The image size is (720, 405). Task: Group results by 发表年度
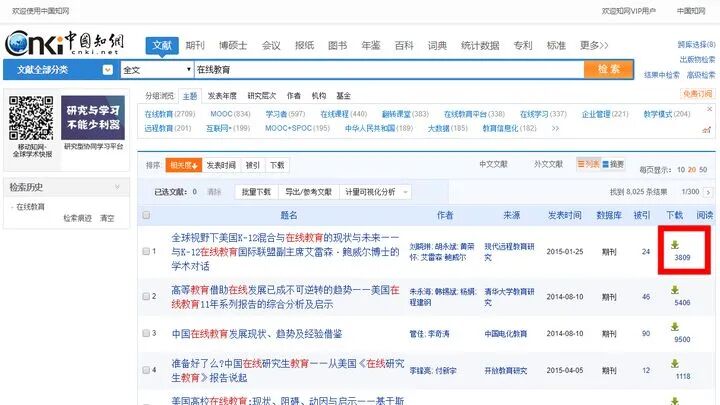222,96
